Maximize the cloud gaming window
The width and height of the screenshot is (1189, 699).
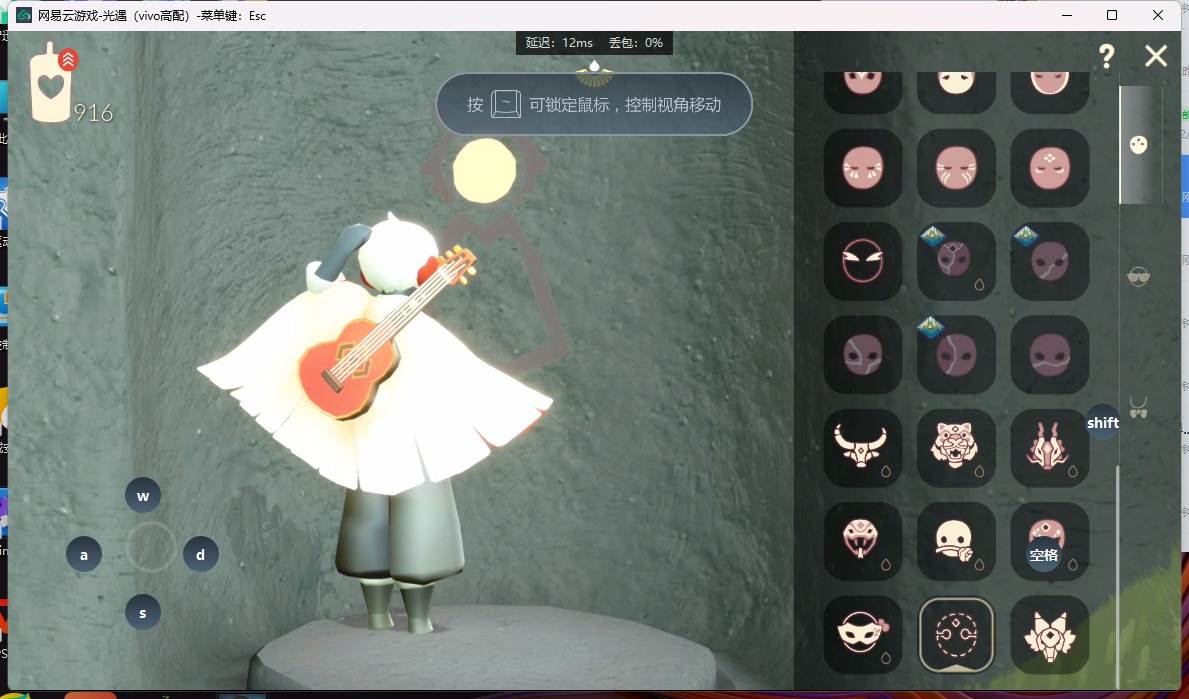click(1112, 15)
